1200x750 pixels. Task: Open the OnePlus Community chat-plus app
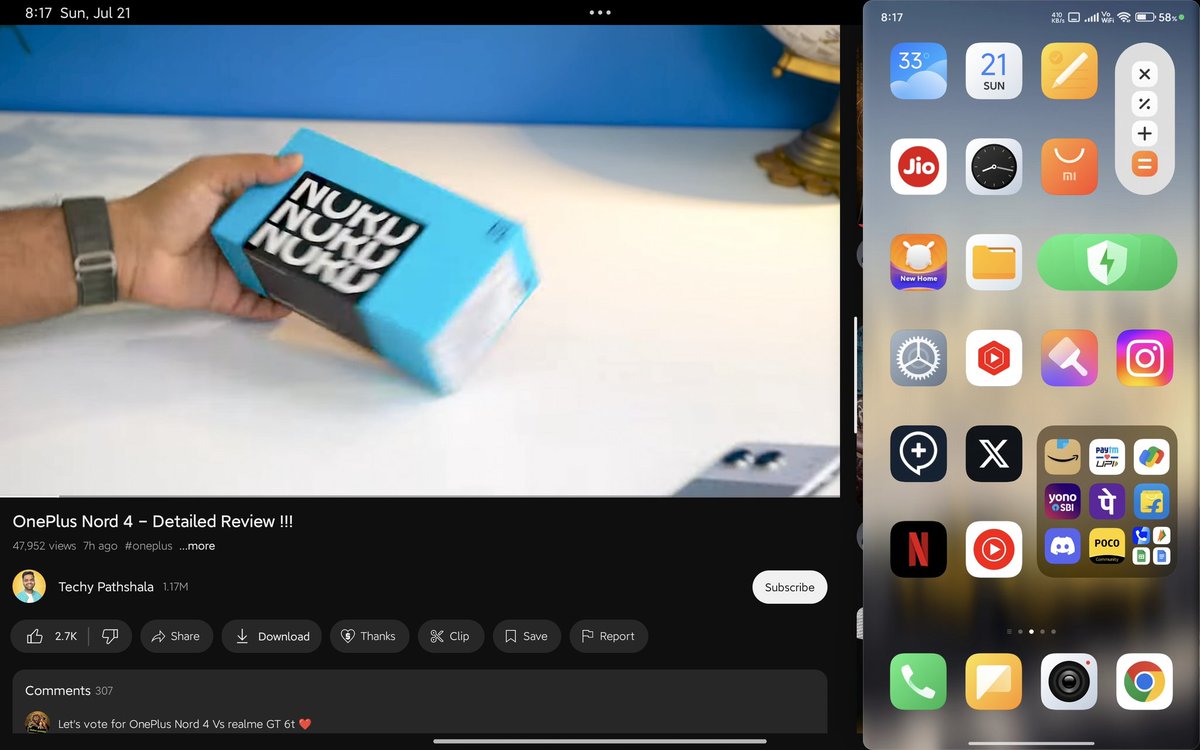918,454
